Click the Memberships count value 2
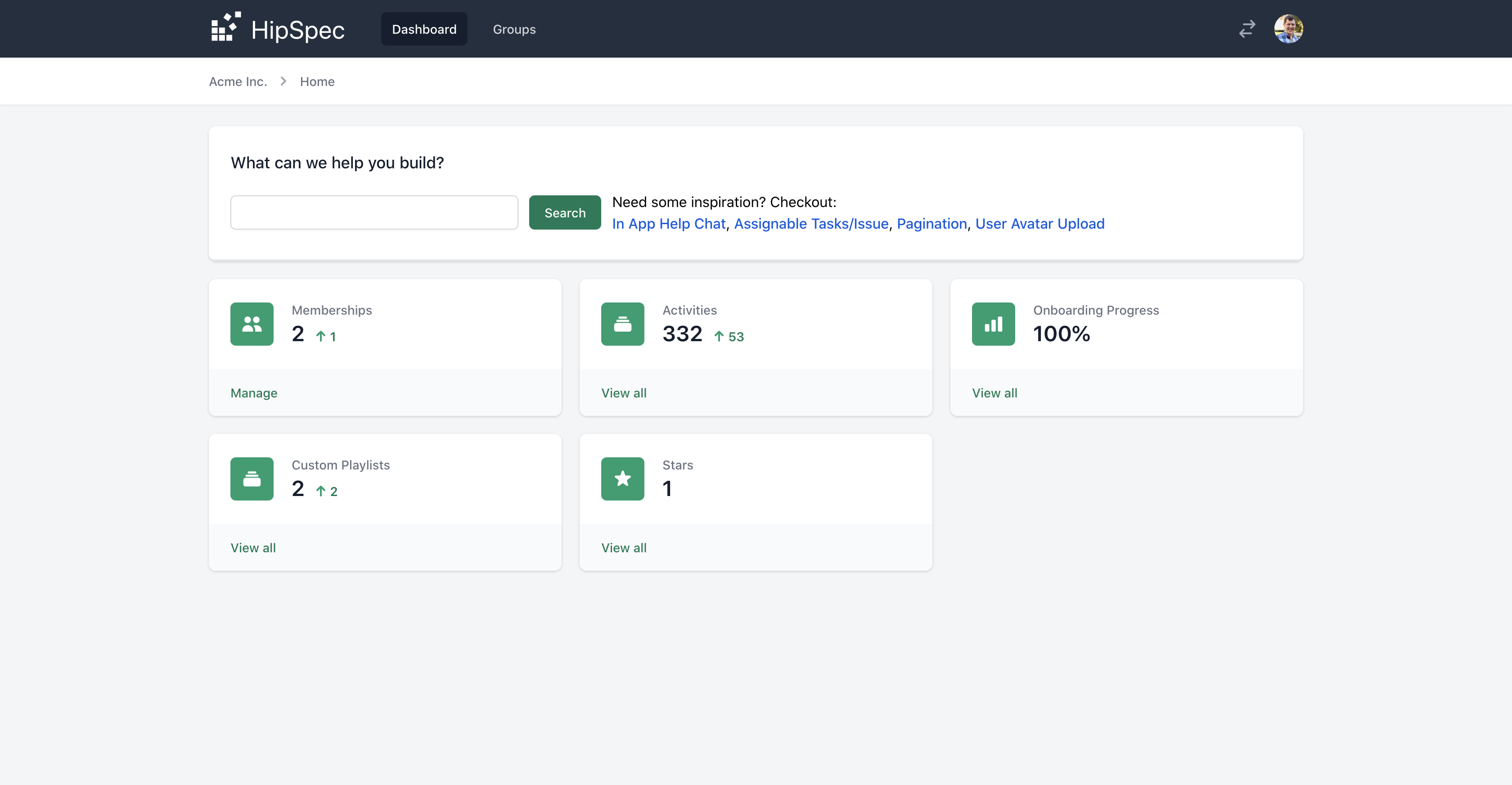This screenshot has height=785, width=1512. [298, 334]
